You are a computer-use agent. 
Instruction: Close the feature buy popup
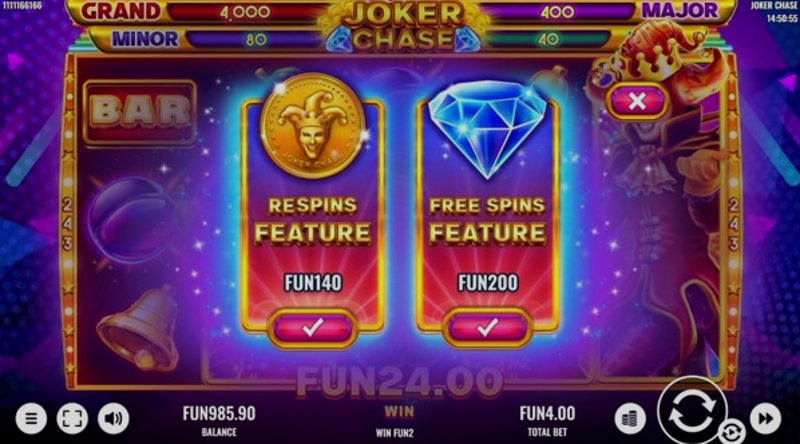point(637,101)
